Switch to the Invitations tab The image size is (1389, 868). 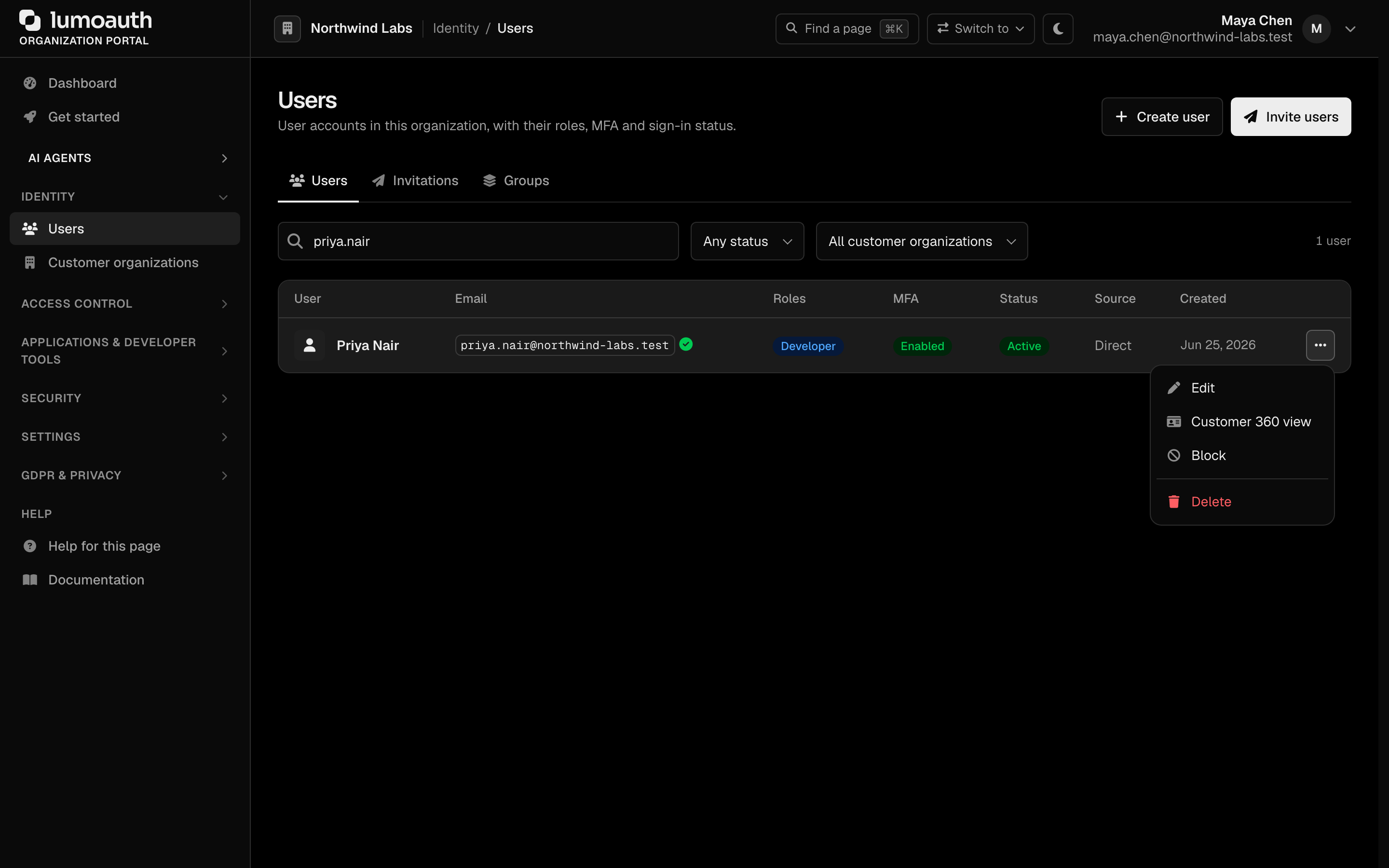pyautogui.click(x=415, y=181)
